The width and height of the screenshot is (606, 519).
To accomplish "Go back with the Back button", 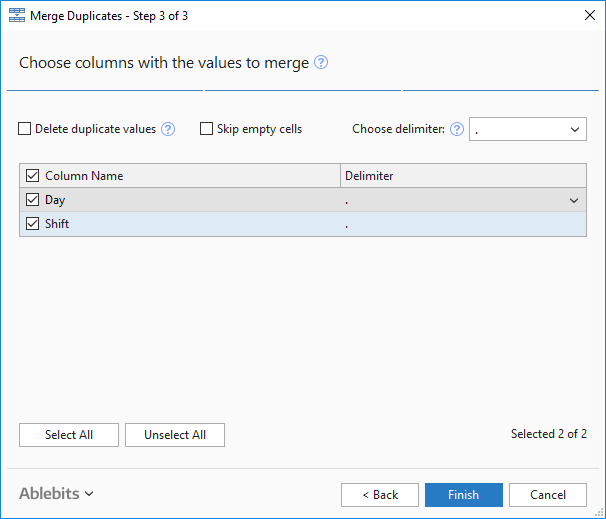I will [380, 495].
